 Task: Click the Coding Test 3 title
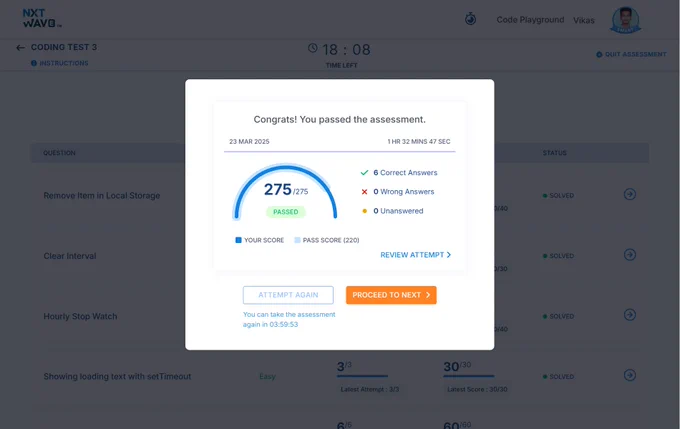coord(64,47)
